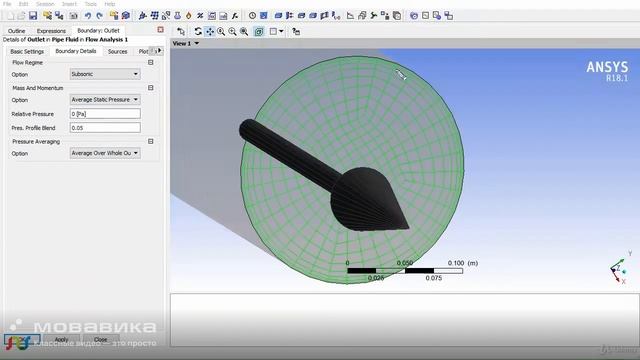The height and width of the screenshot is (360, 640).
Task: Open the File menu
Action: click(7, 4)
